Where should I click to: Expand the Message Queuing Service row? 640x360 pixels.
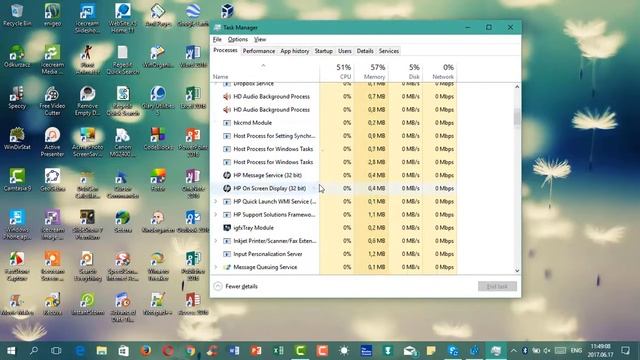pyautogui.click(x=216, y=267)
